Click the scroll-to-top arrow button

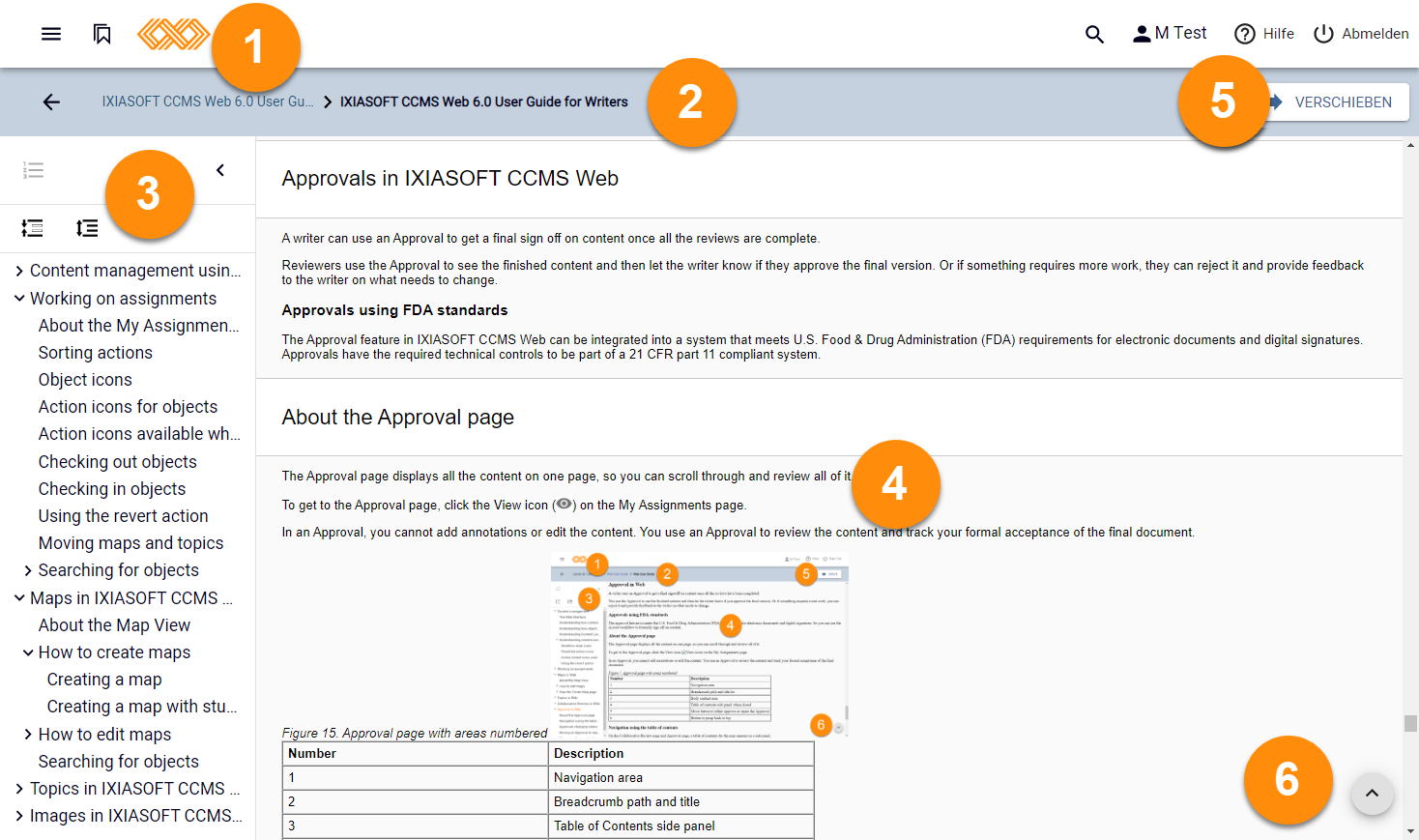[1372, 794]
